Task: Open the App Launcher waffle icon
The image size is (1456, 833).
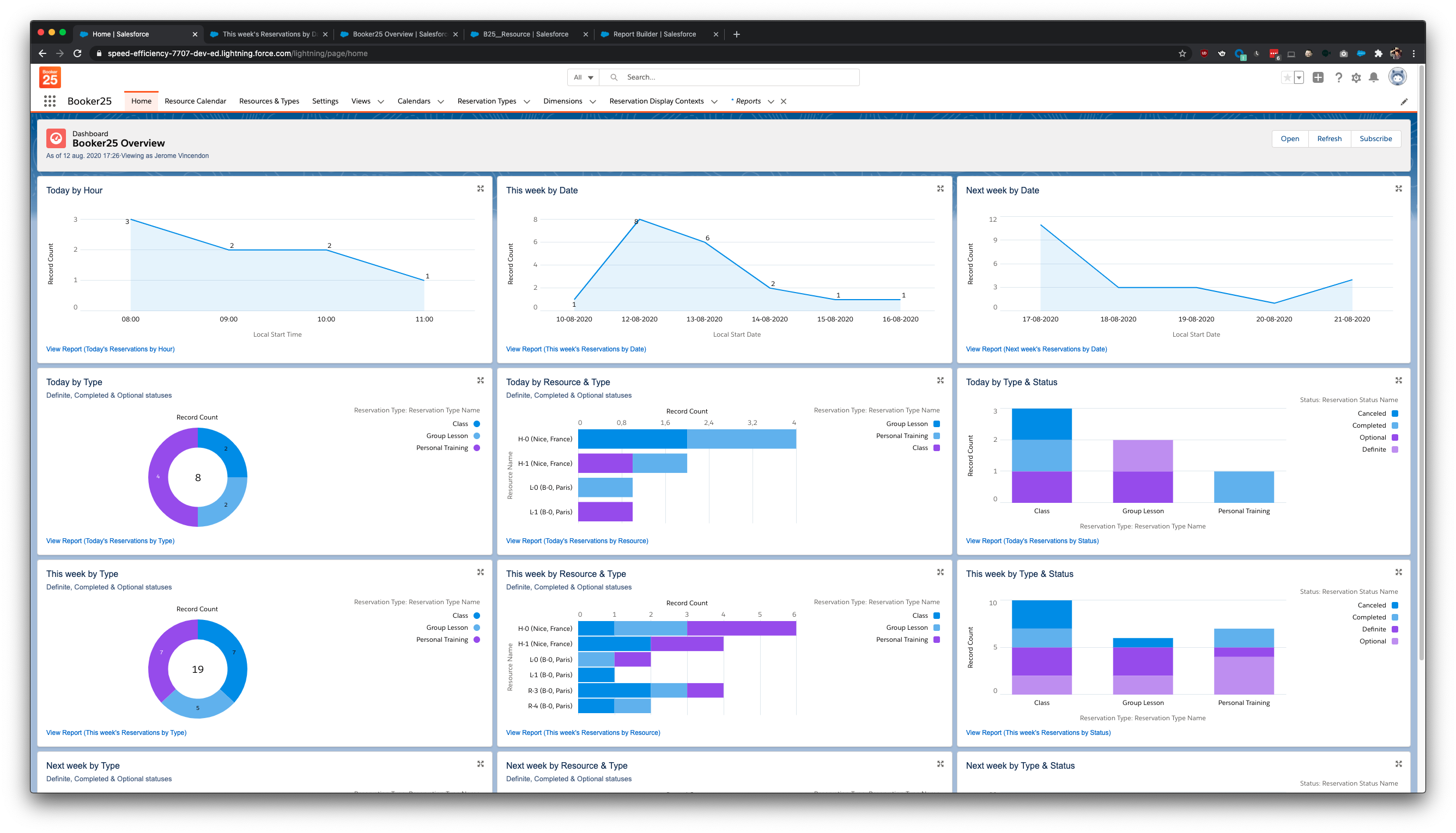Action: pyautogui.click(x=50, y=101)
